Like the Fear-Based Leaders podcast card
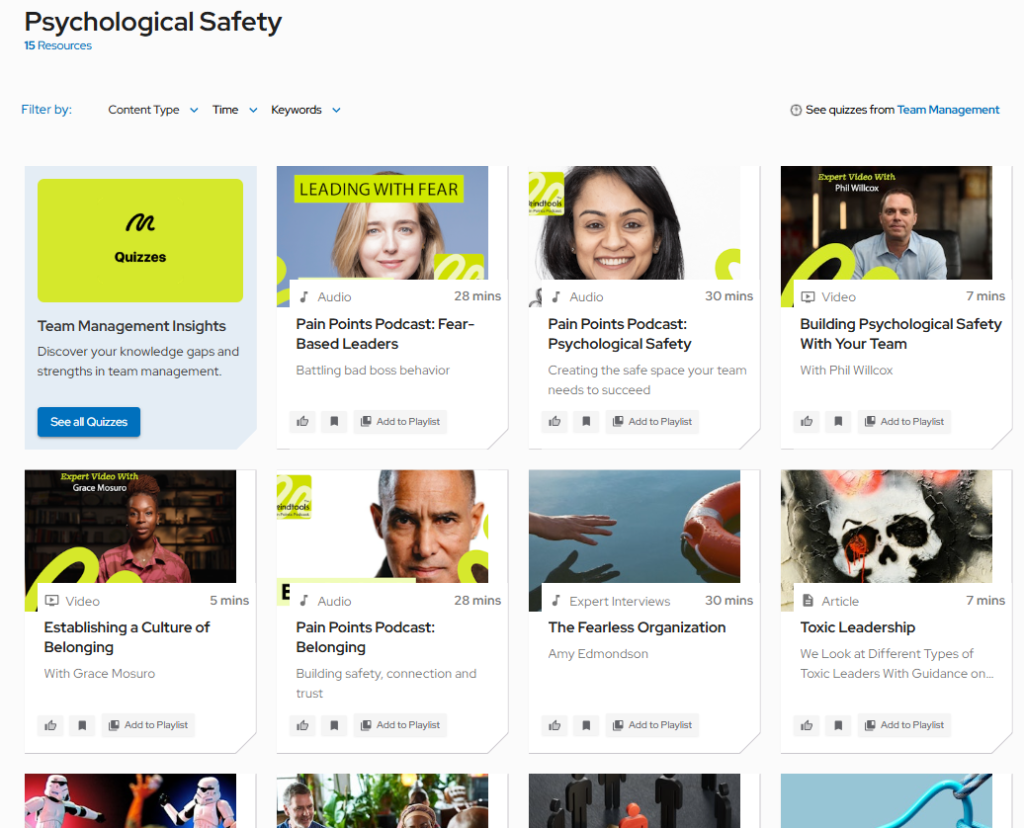 303,422
